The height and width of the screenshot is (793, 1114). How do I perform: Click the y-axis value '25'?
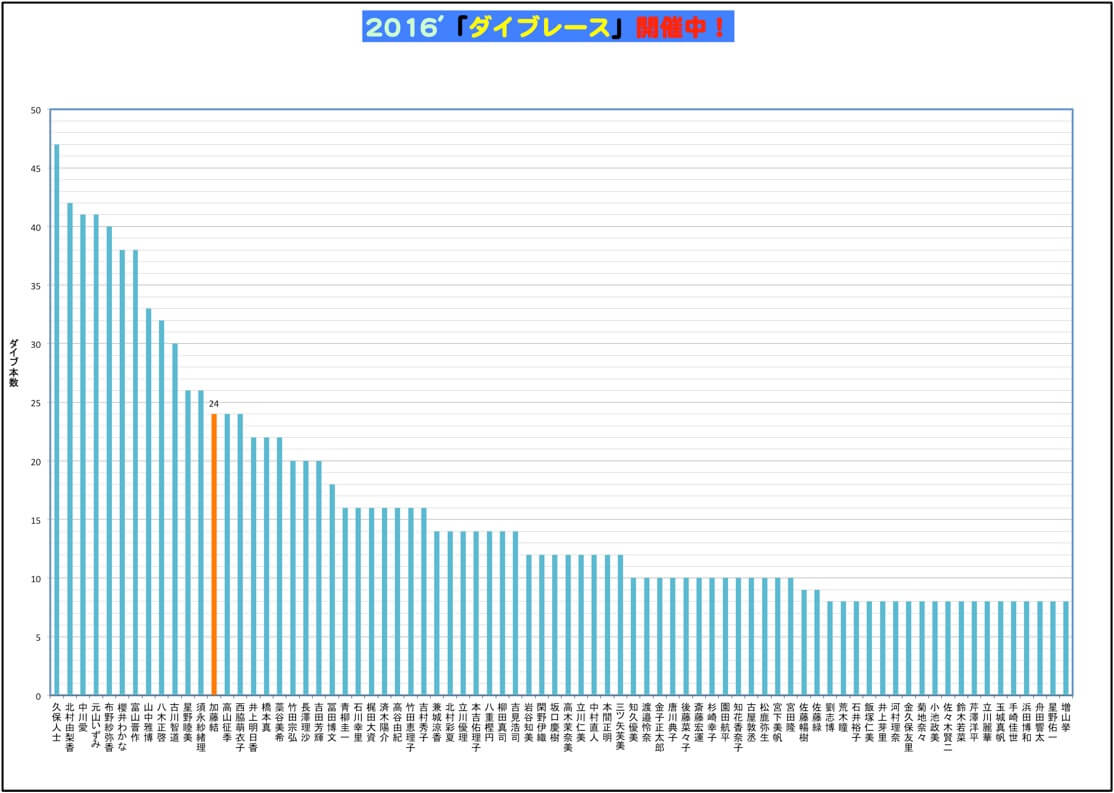[x=36, y=403]
